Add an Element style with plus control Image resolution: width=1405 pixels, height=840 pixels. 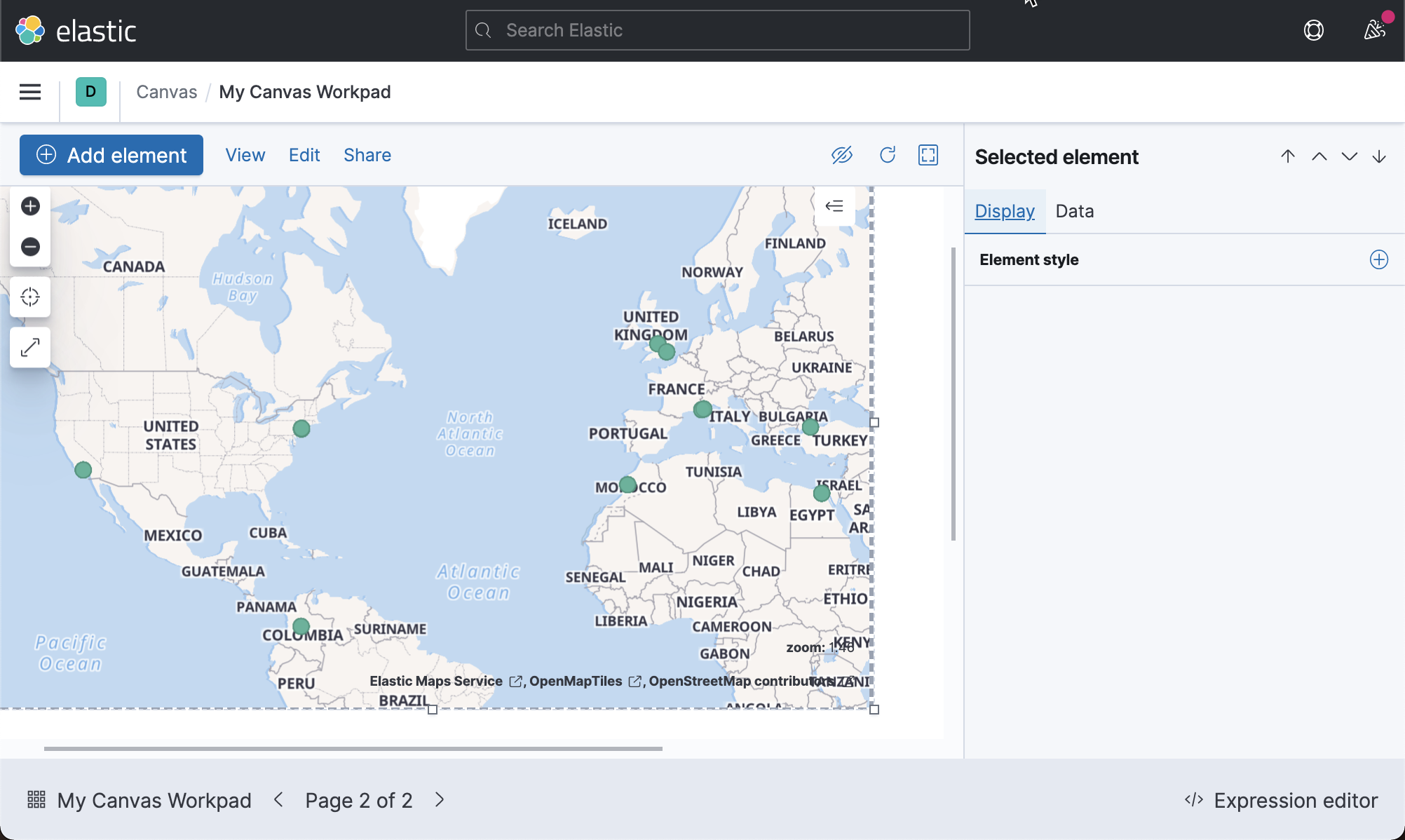click(x=1378, y=259)
